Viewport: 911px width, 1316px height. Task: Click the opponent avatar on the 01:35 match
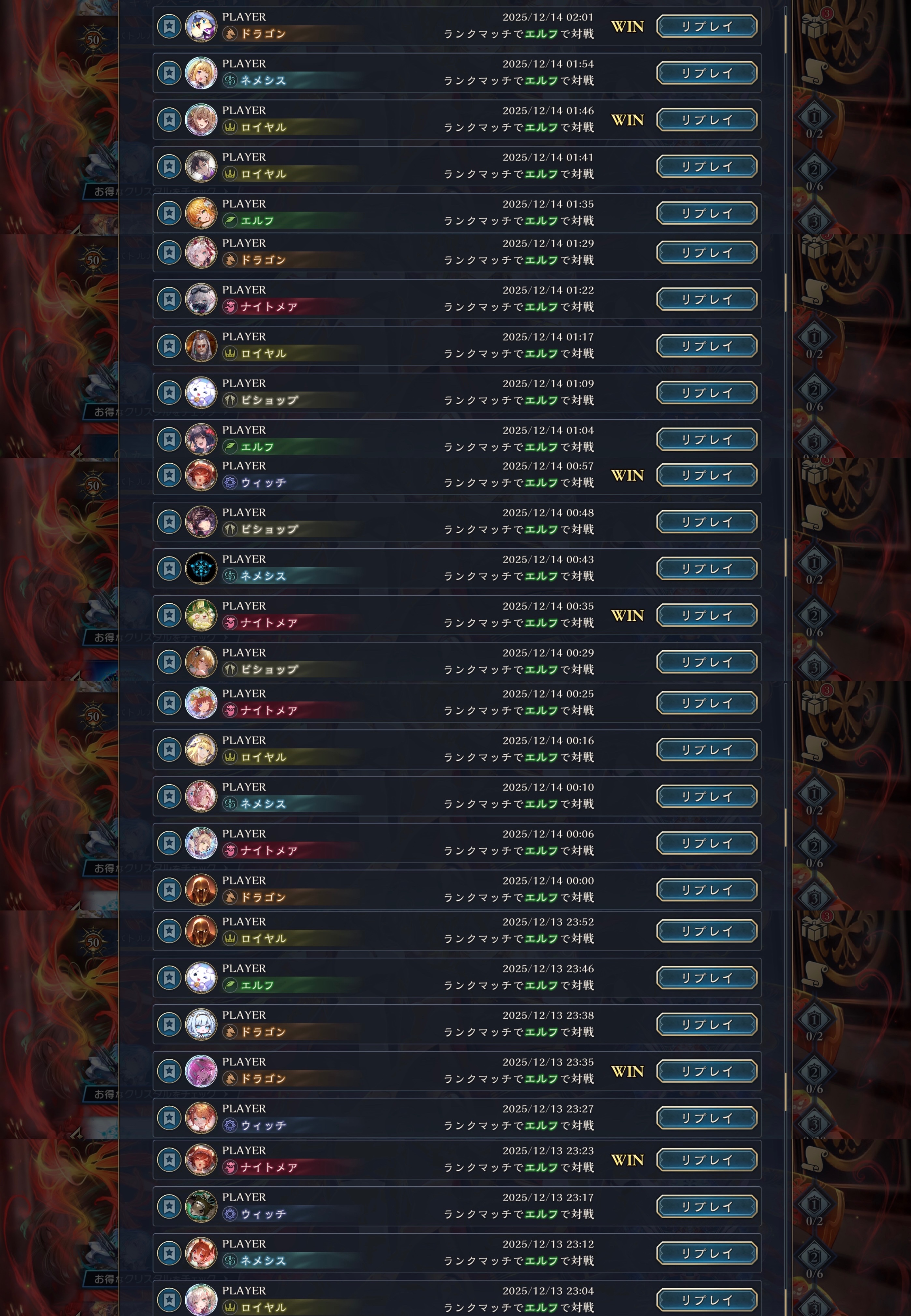tap(201, 213)
